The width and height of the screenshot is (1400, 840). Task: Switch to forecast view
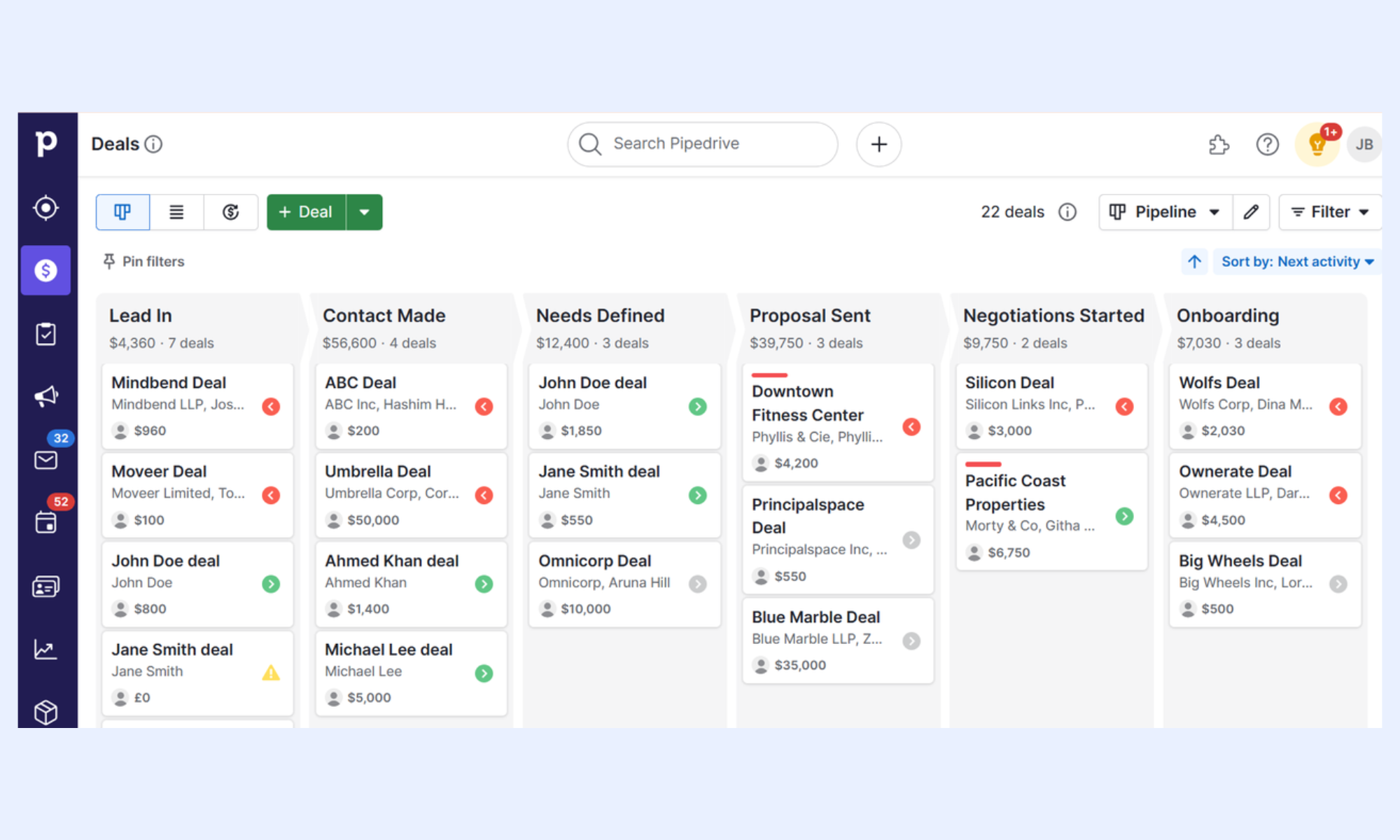click(x=230, y=212)
